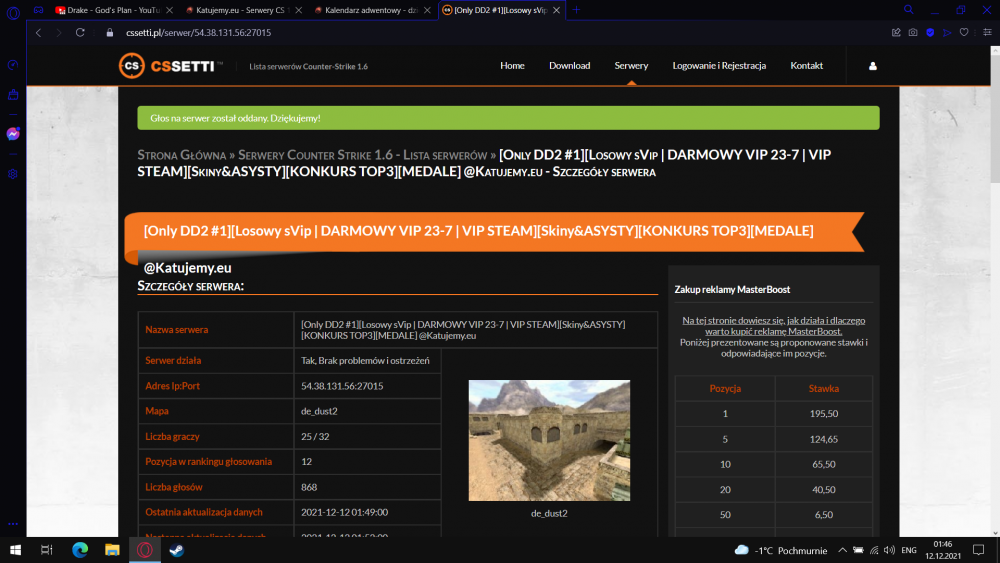This screenshot has height=563, width=1000.
Task: Open weather widget showing -1°C Pochmurnie
Action: pos(781,550)
